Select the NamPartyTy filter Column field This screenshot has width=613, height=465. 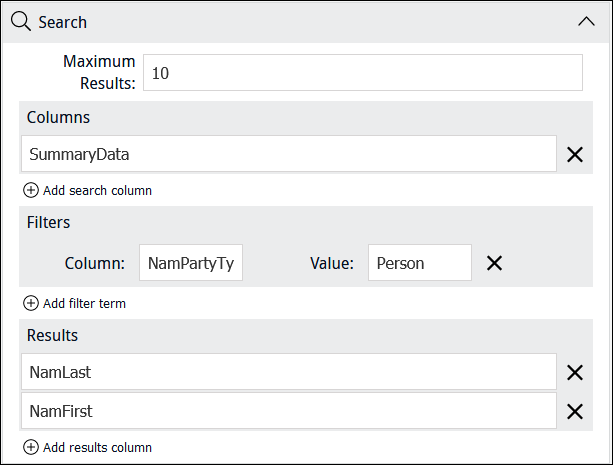pos(191,262)
